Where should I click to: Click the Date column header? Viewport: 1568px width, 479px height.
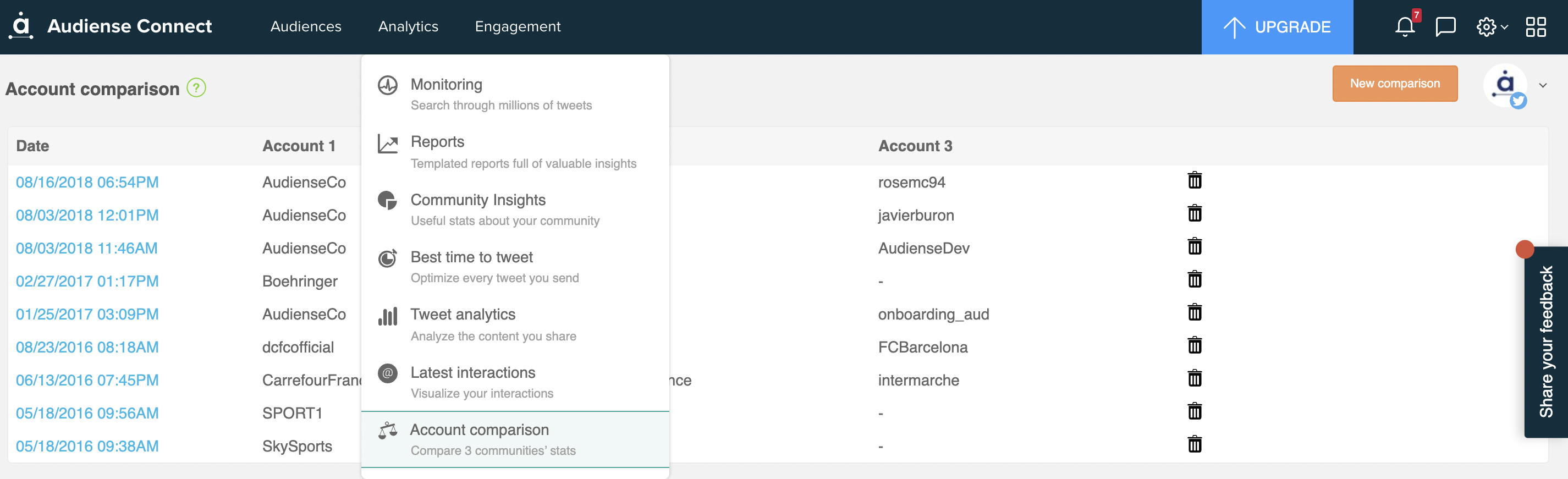pos(33,146)
